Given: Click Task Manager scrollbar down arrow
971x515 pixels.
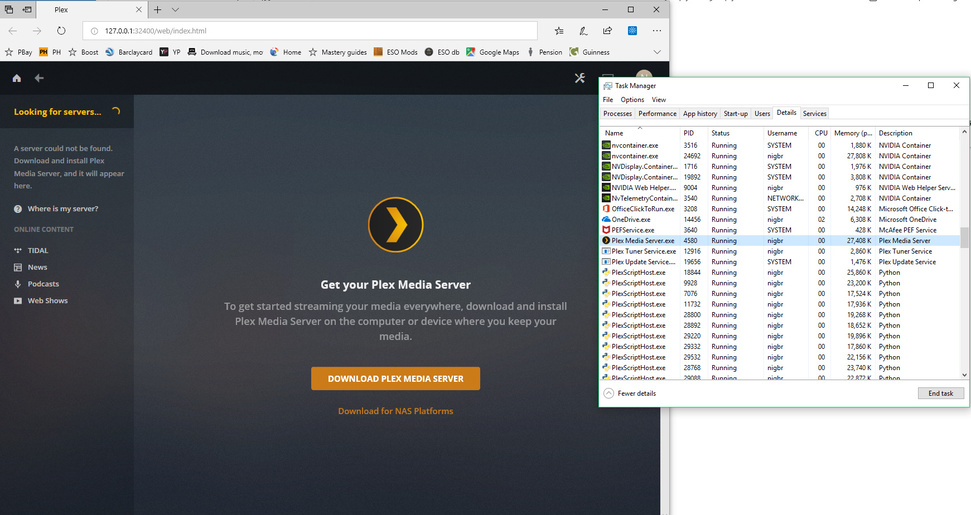Looking at the screenshot, I should click(964, 374).
